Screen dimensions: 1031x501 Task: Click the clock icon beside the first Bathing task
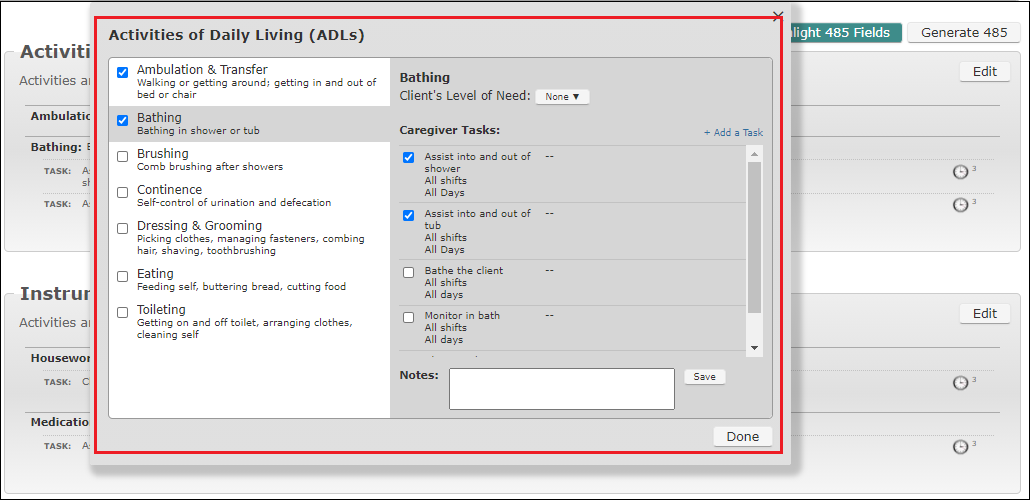pos(960,172)
